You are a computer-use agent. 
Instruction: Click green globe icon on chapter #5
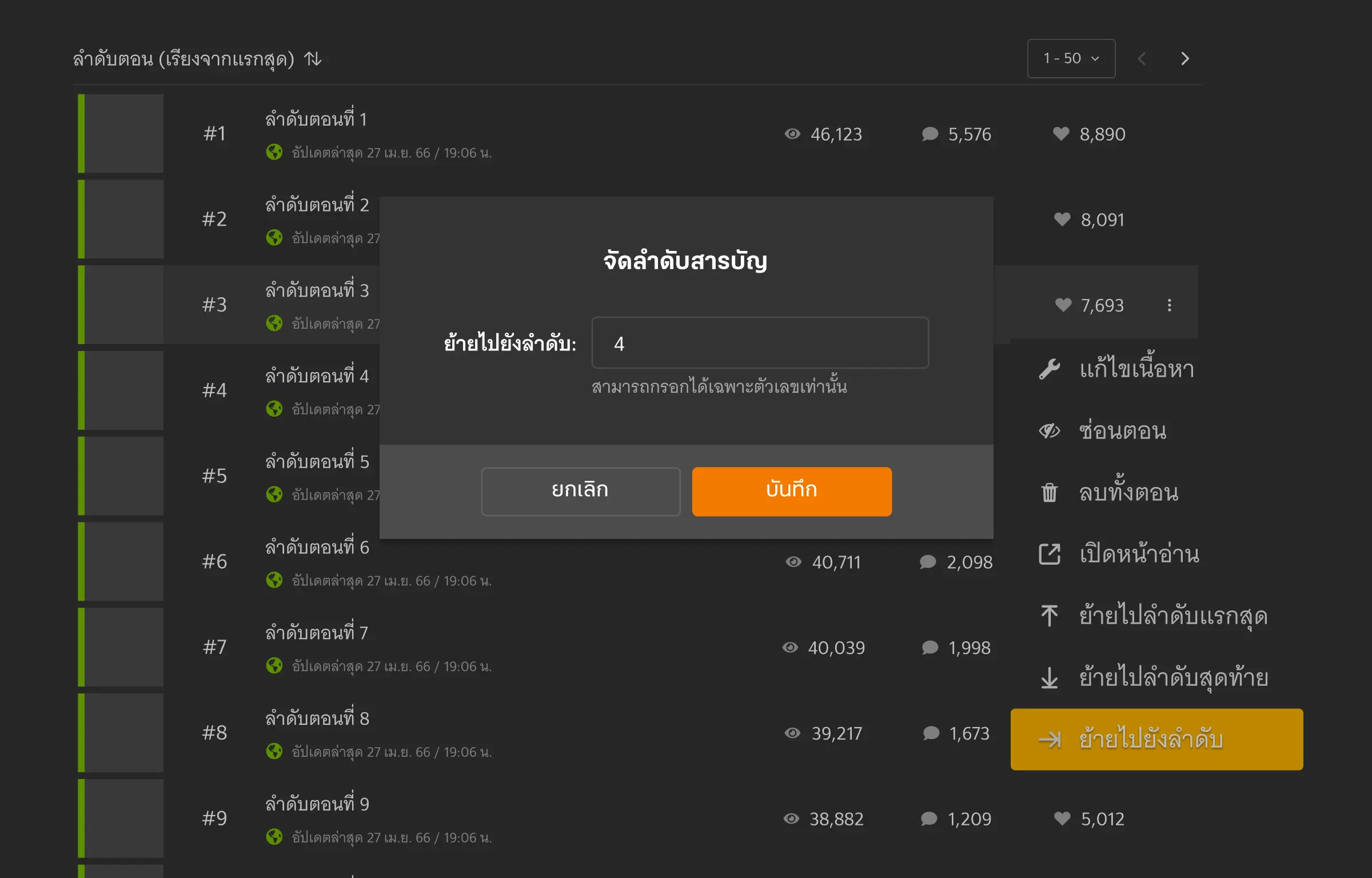(274, 494)
